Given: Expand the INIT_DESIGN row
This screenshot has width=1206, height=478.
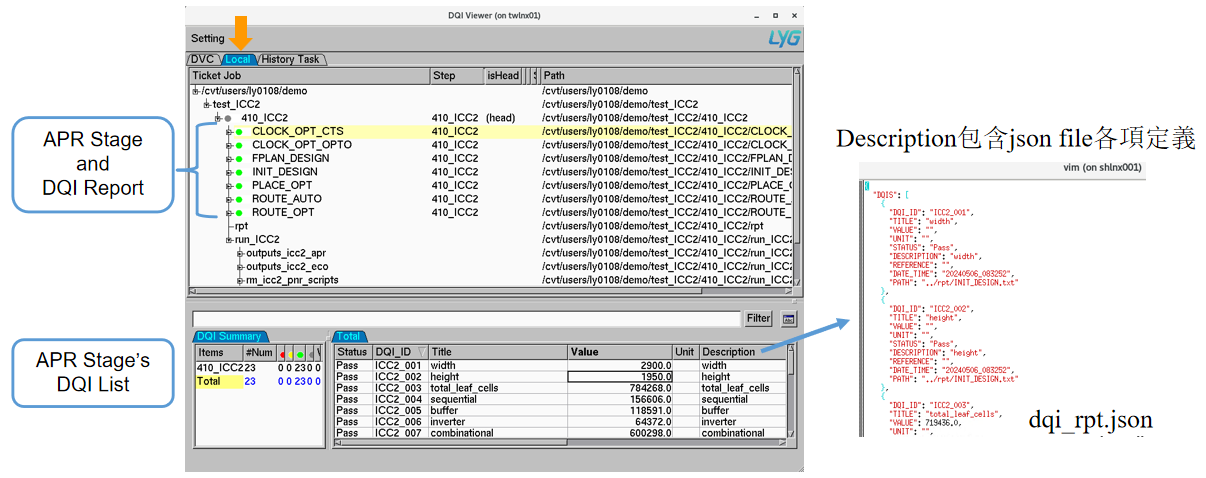Looking at the screenshot, I should point(229,172).
